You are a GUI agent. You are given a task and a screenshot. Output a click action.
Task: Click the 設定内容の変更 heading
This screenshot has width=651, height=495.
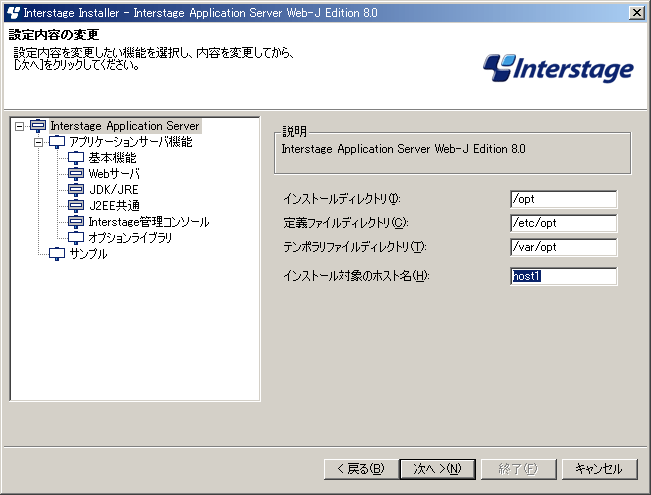54,34
